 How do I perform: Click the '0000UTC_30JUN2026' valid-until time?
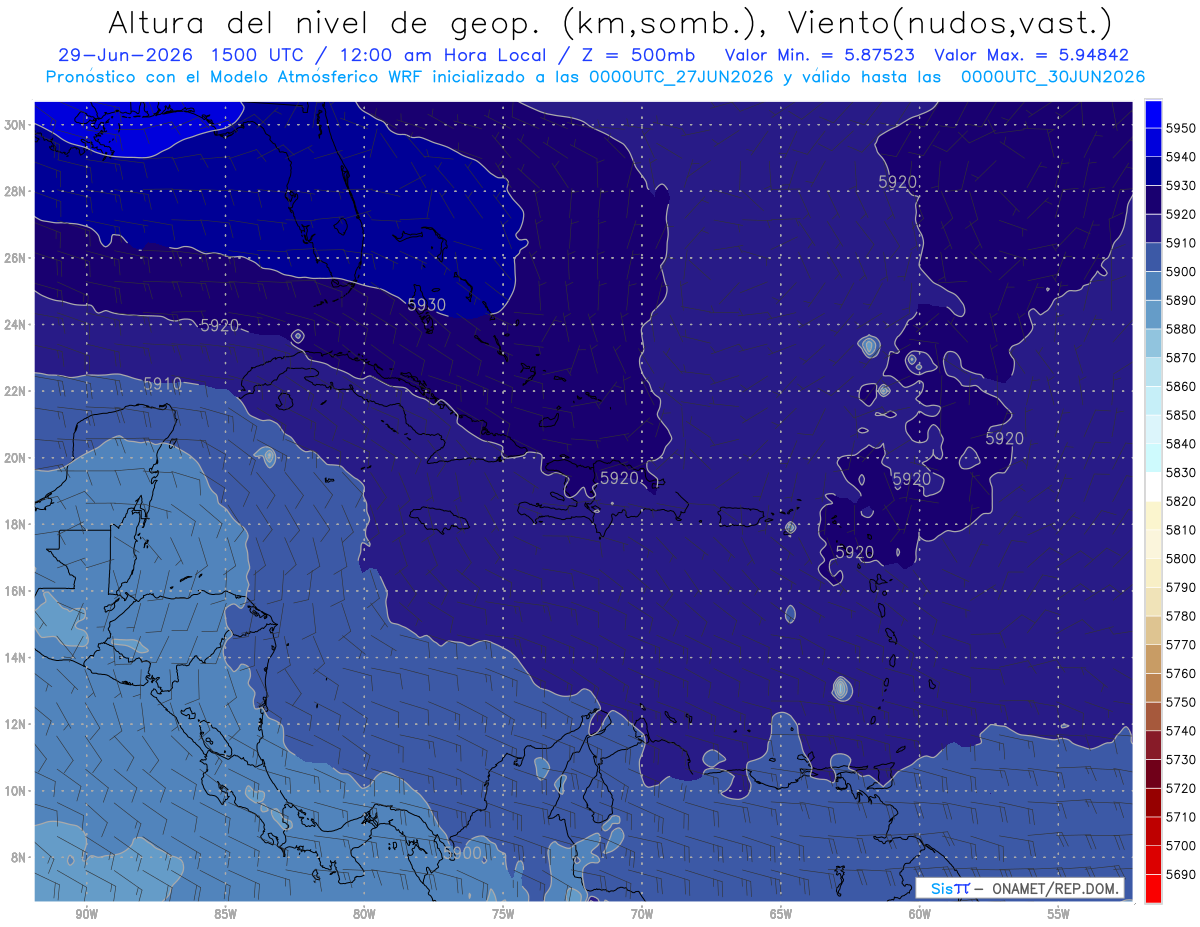click(x=1053, y=77)
